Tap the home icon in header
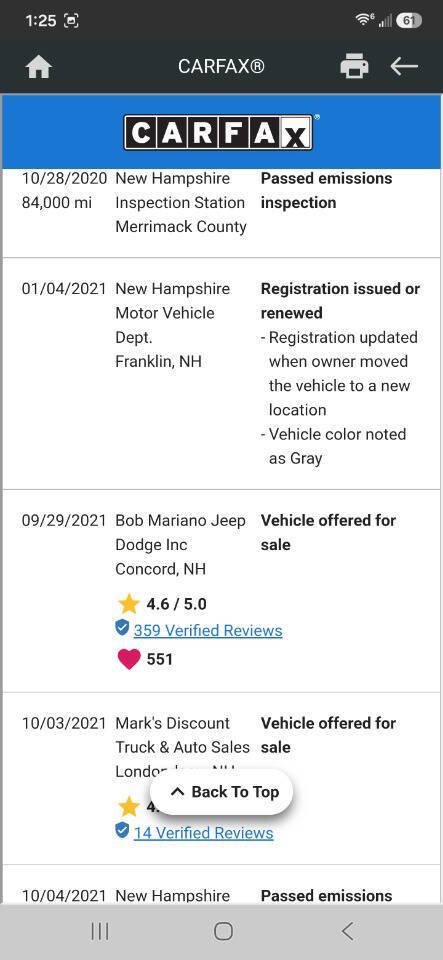Screen dimensions: 443x960 tap(39, 66)
